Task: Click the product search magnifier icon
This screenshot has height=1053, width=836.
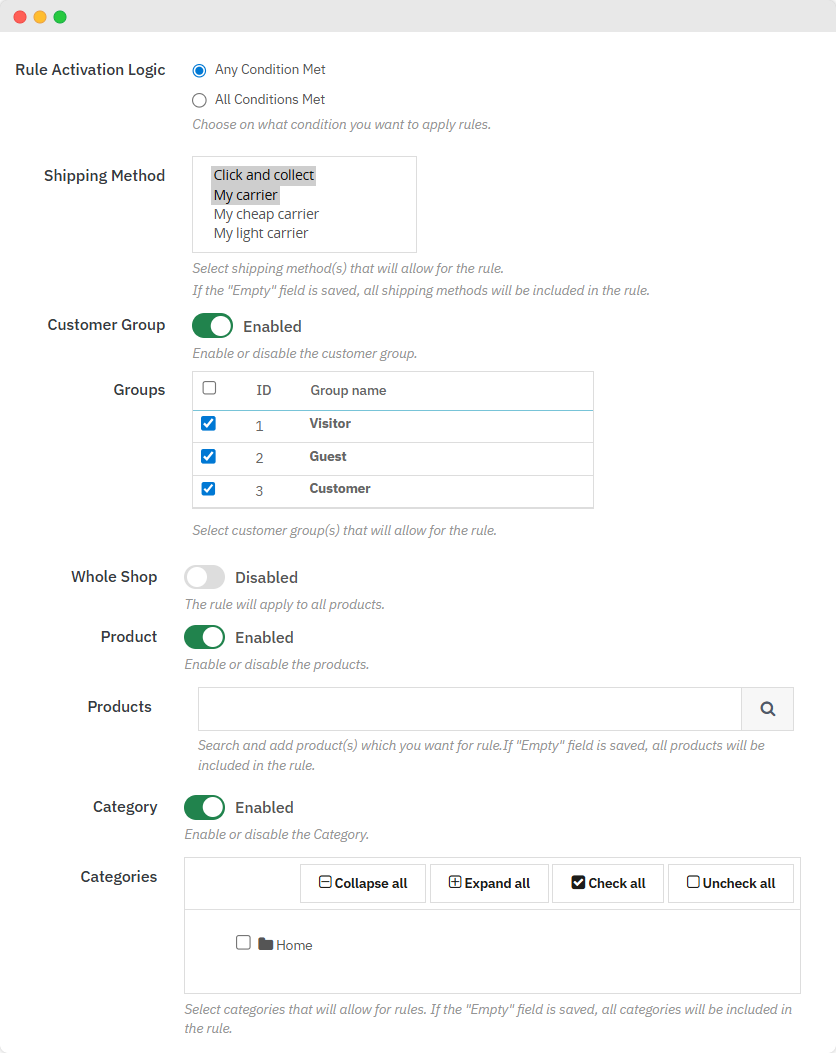Action: tap(767, 709)
